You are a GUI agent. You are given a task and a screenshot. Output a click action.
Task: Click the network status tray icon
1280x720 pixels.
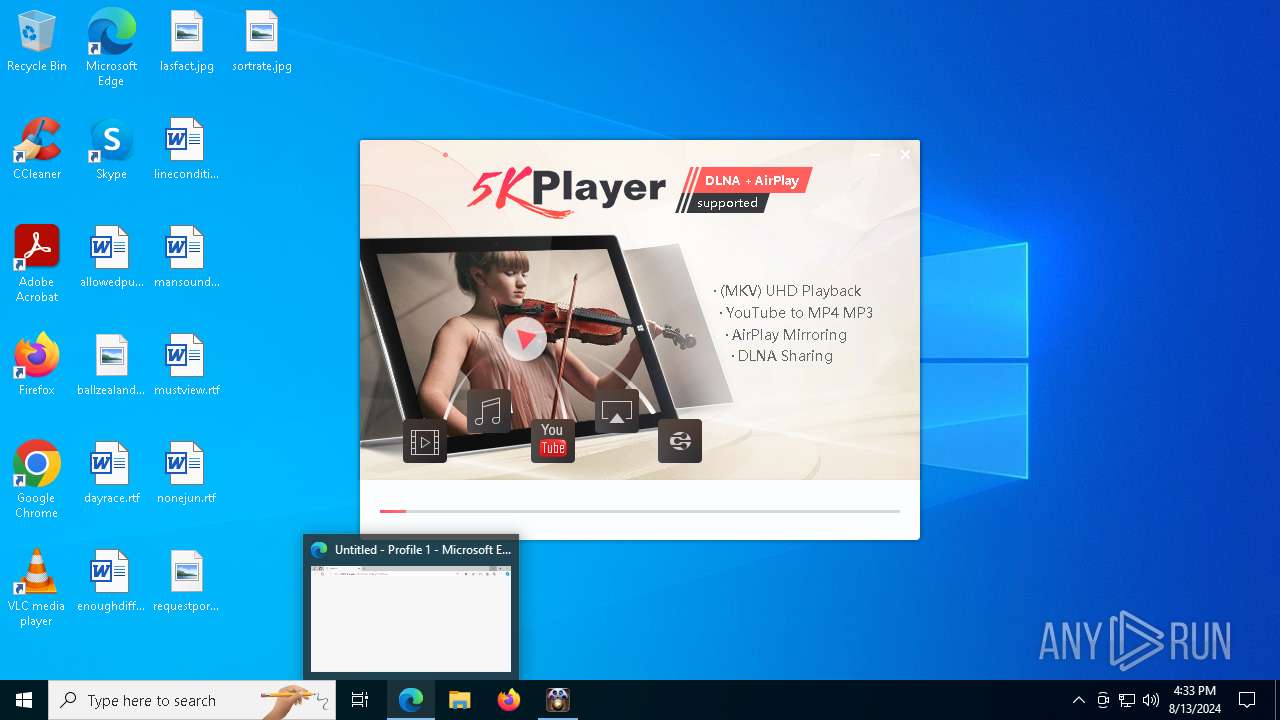pos(1127,700)
